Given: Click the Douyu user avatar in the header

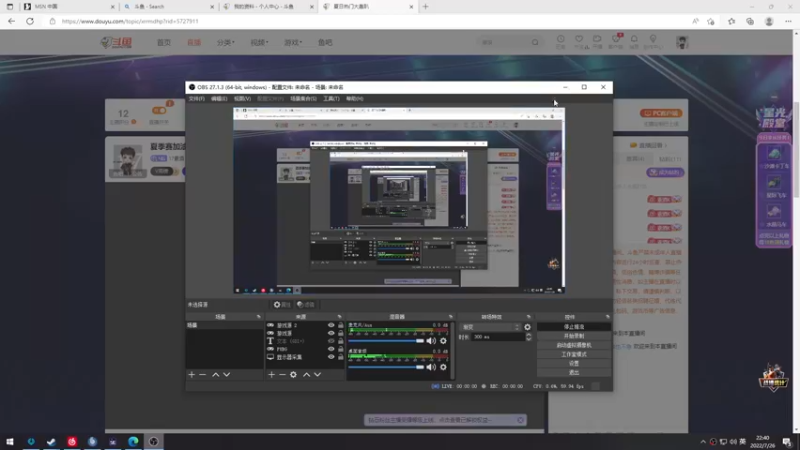Looking at the screenshot, I should click(682, 42).
